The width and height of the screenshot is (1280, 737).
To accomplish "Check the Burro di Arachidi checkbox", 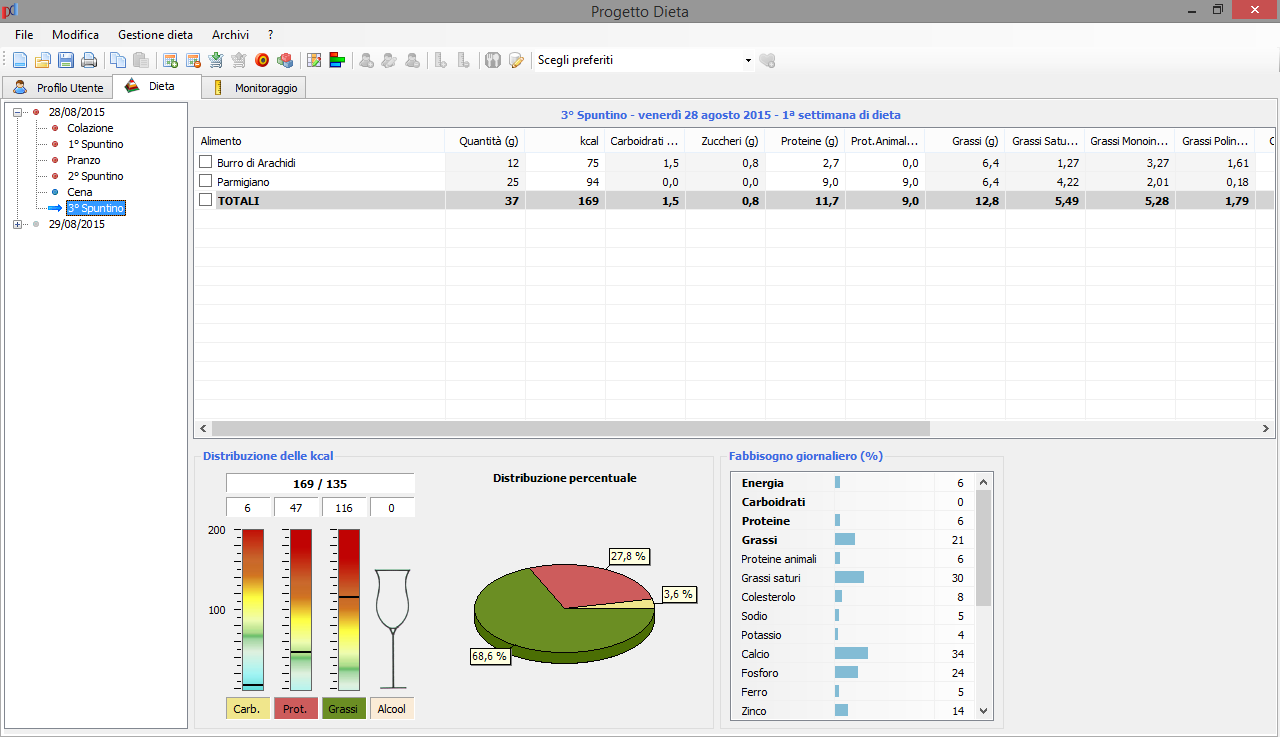I will (206, 162).
